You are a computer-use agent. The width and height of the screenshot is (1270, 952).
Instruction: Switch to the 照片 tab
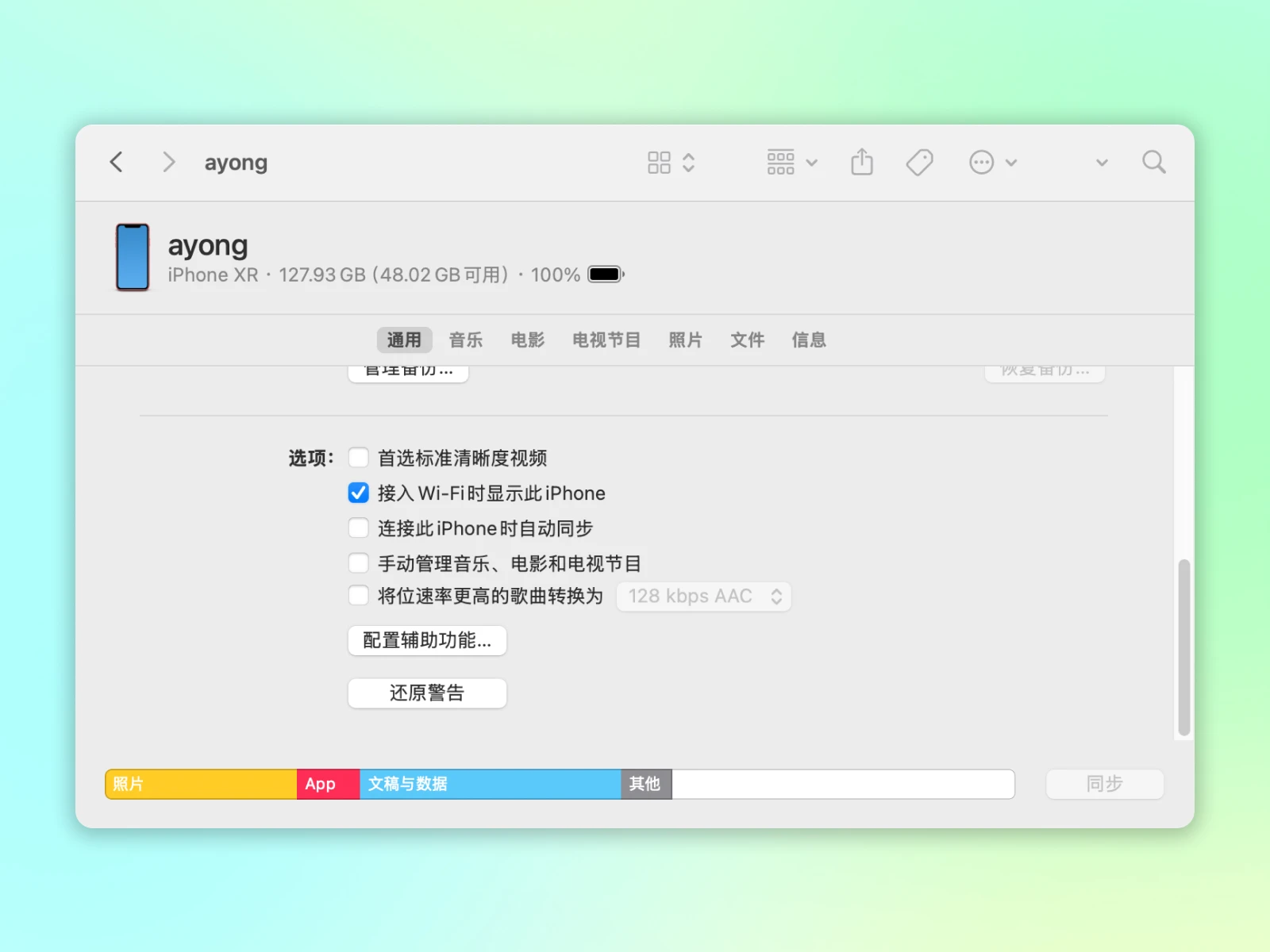[x=685, y=340]
